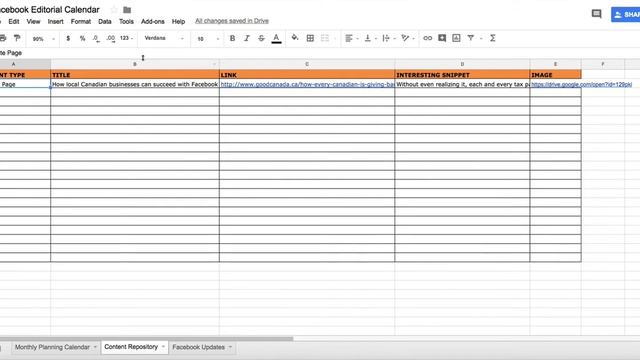This screenshot has width=640, height=360.
Task: Toggle strikethrough formatting
Action: point(261,38)
